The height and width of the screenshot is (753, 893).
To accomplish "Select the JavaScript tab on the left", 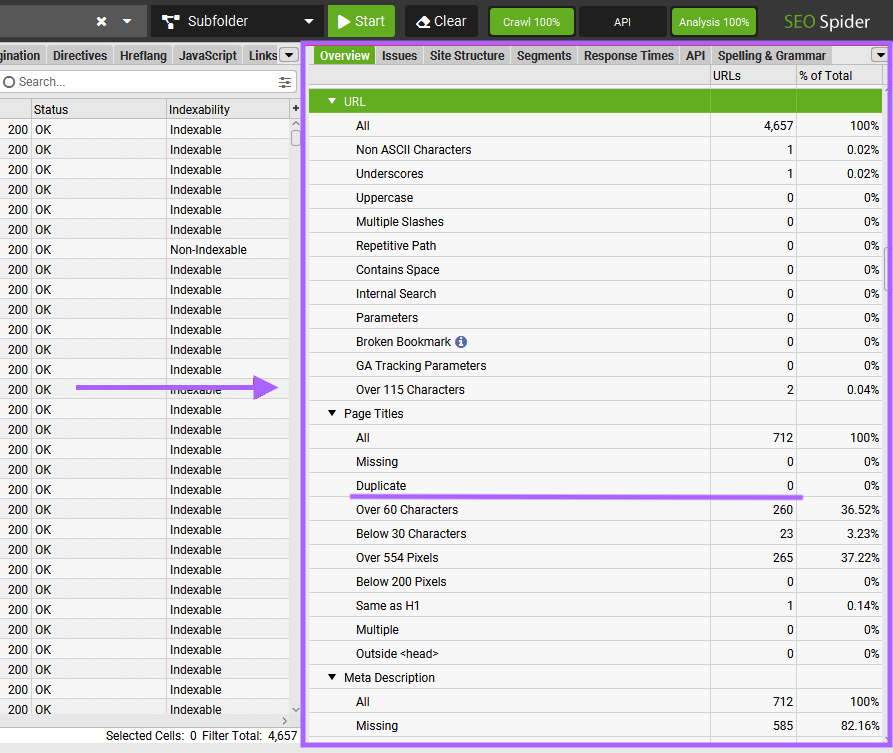I will (x=207, y=55).
